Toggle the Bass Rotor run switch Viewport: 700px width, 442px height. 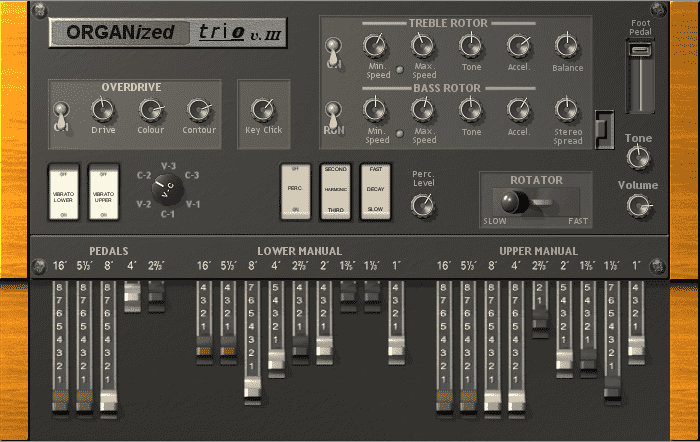333,116
